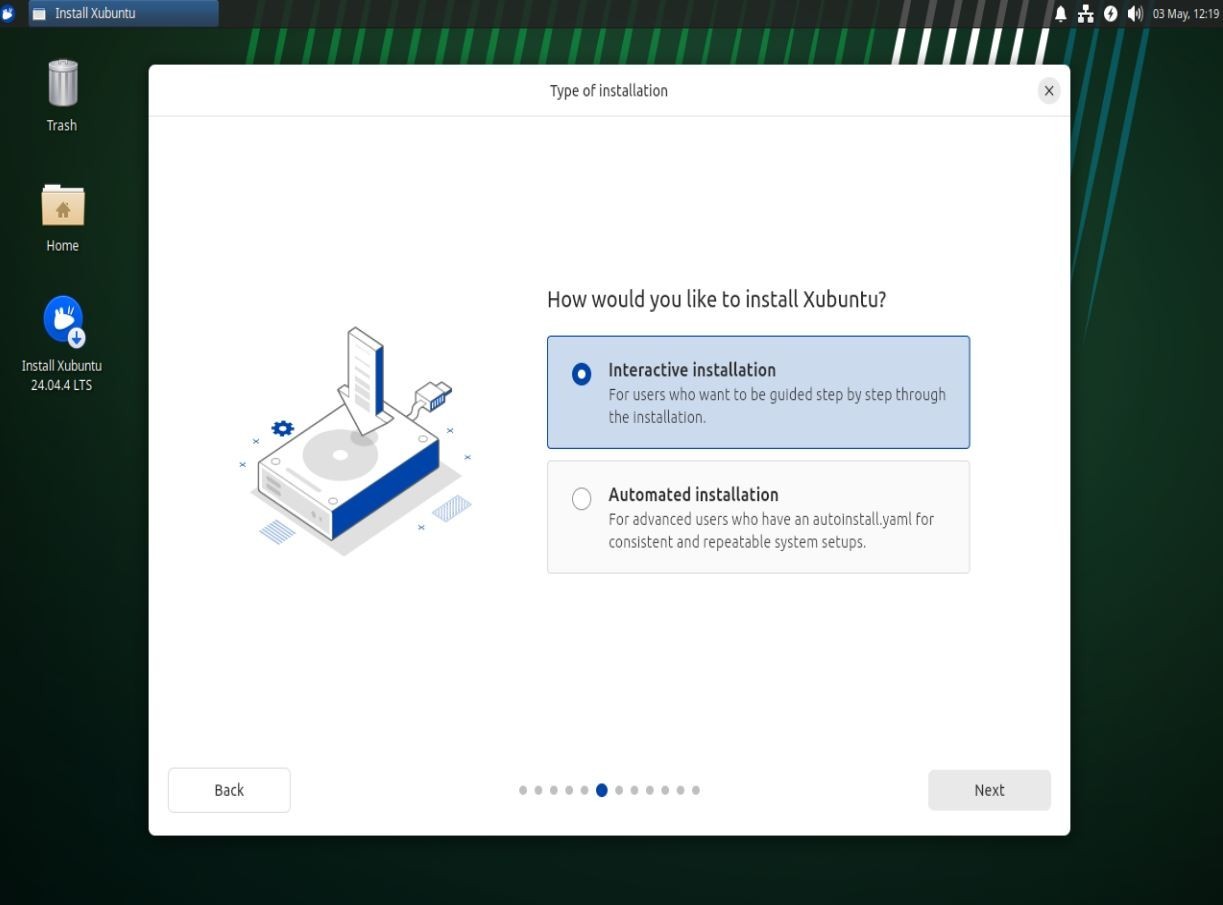Click the highlighted current step dot

tap(601, 790)
